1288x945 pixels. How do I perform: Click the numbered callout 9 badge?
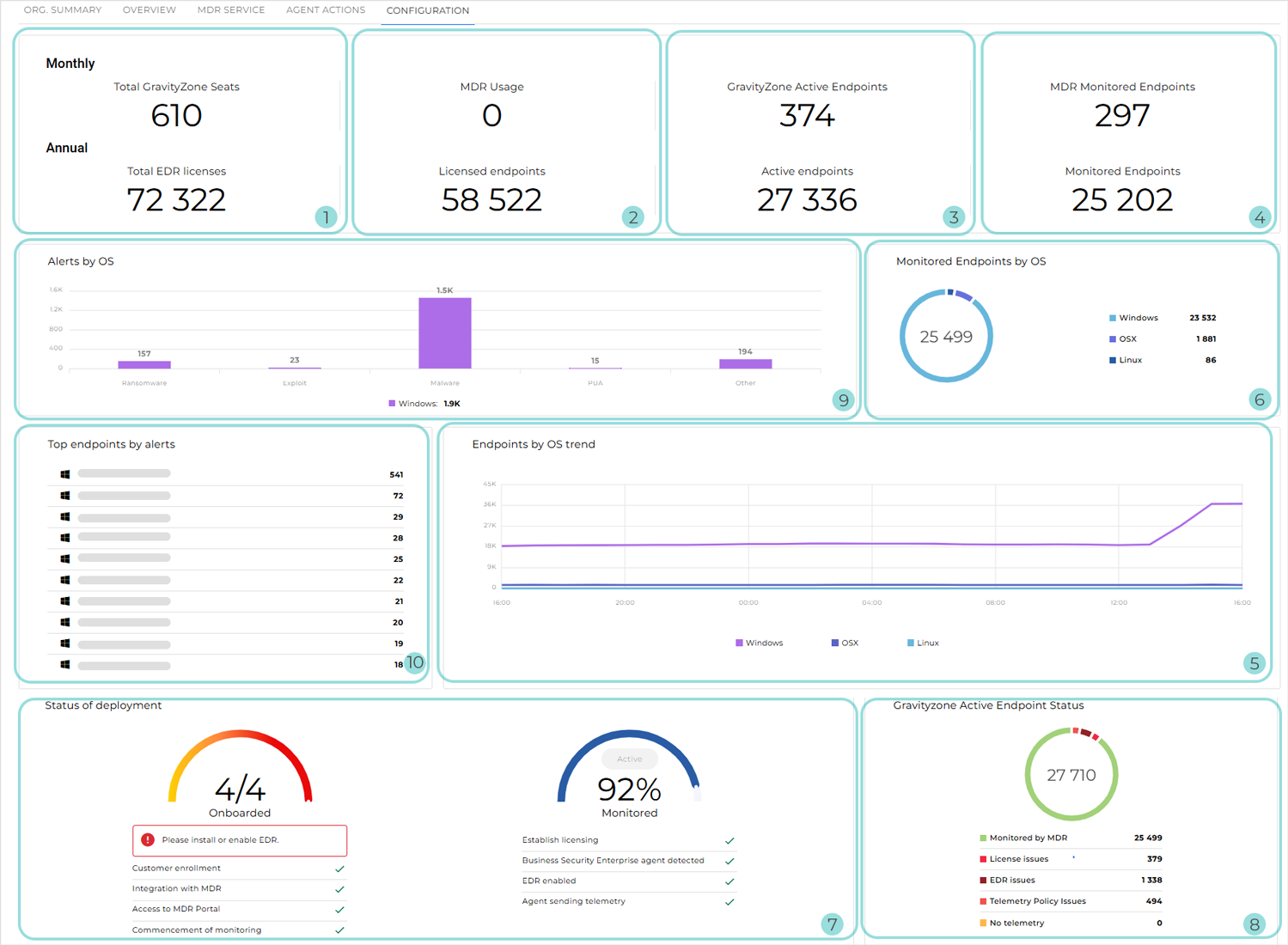843,399
